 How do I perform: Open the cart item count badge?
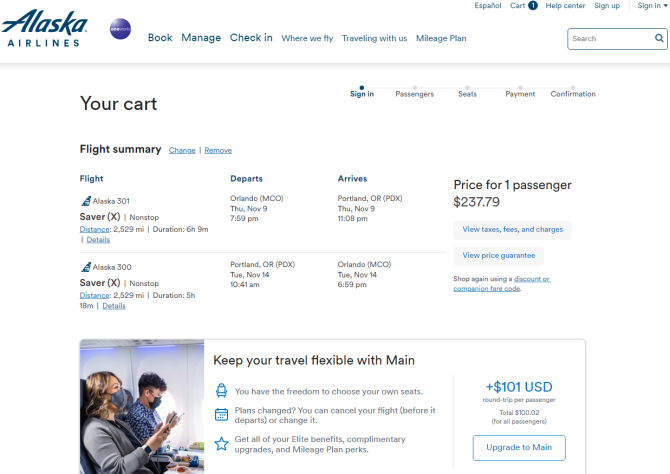(x=533, y=6)
